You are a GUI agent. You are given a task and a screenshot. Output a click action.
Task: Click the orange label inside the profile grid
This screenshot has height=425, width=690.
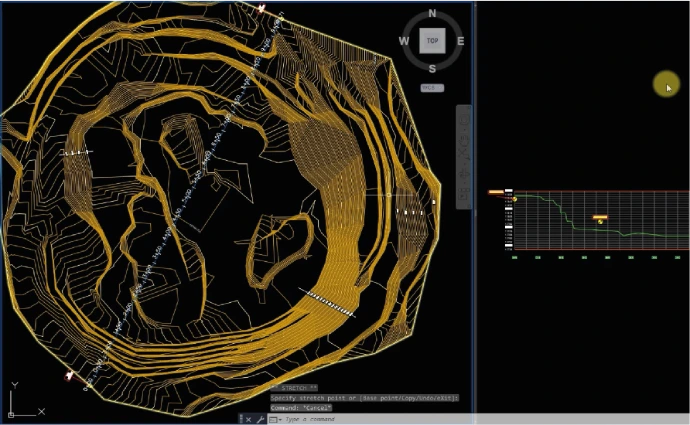pos(600,217)
